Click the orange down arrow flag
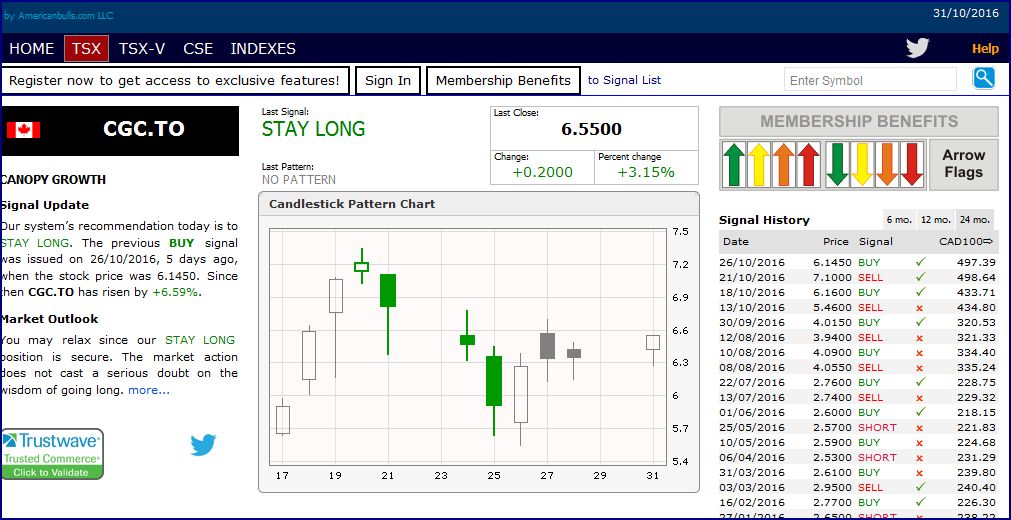 coord(887,164)
